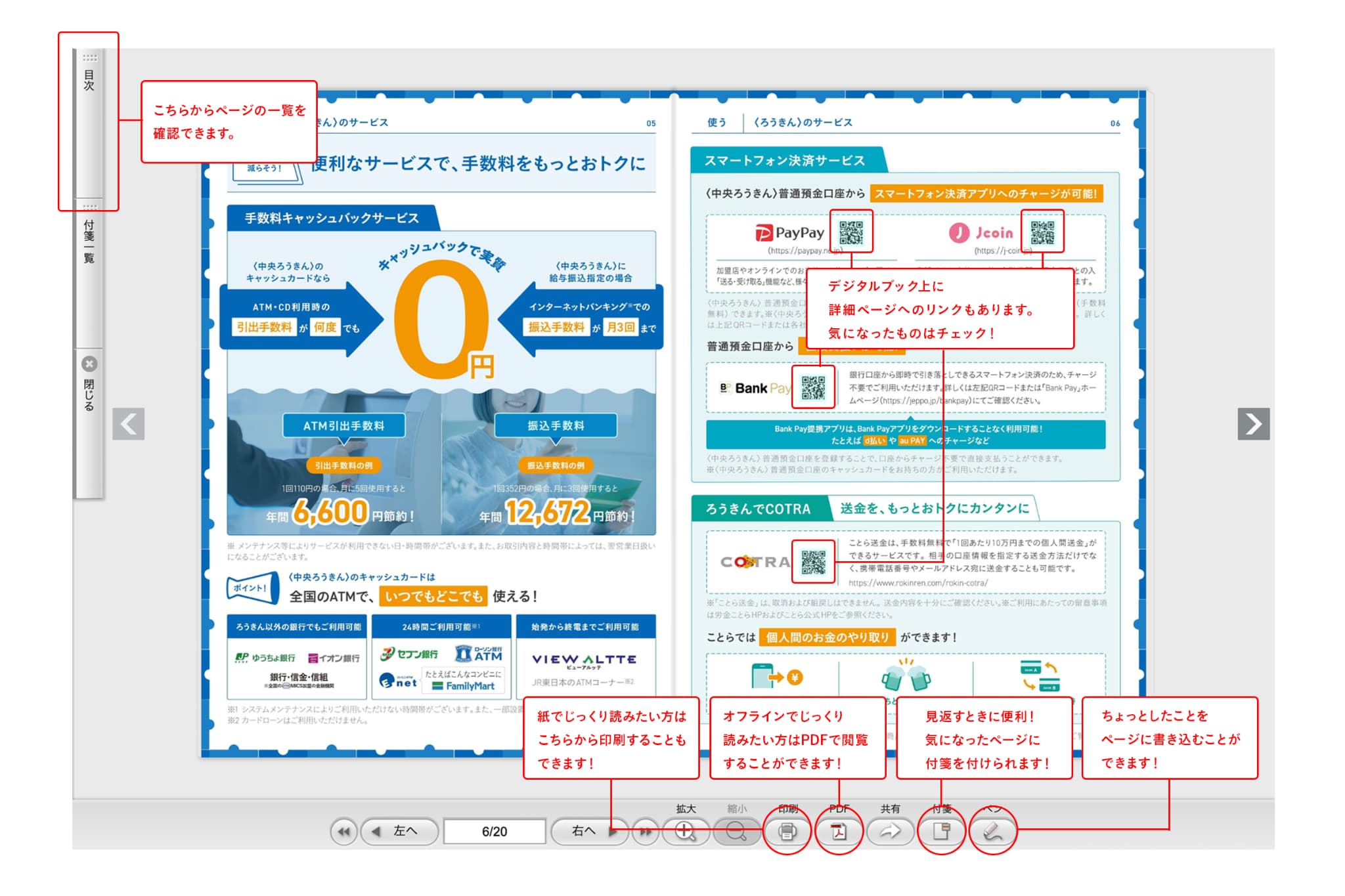Screen dimensions: 1345x896
Task: Go to next spread with right chevron
Action: point(1253,424)
